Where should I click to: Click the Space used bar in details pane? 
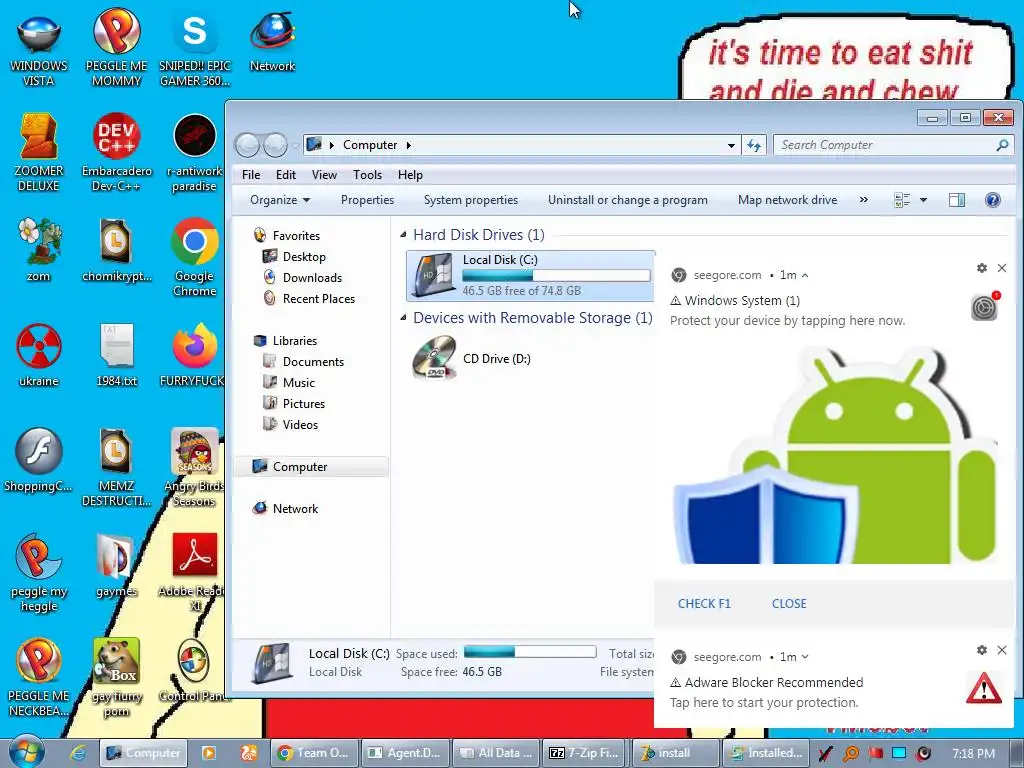pos(530,652)
